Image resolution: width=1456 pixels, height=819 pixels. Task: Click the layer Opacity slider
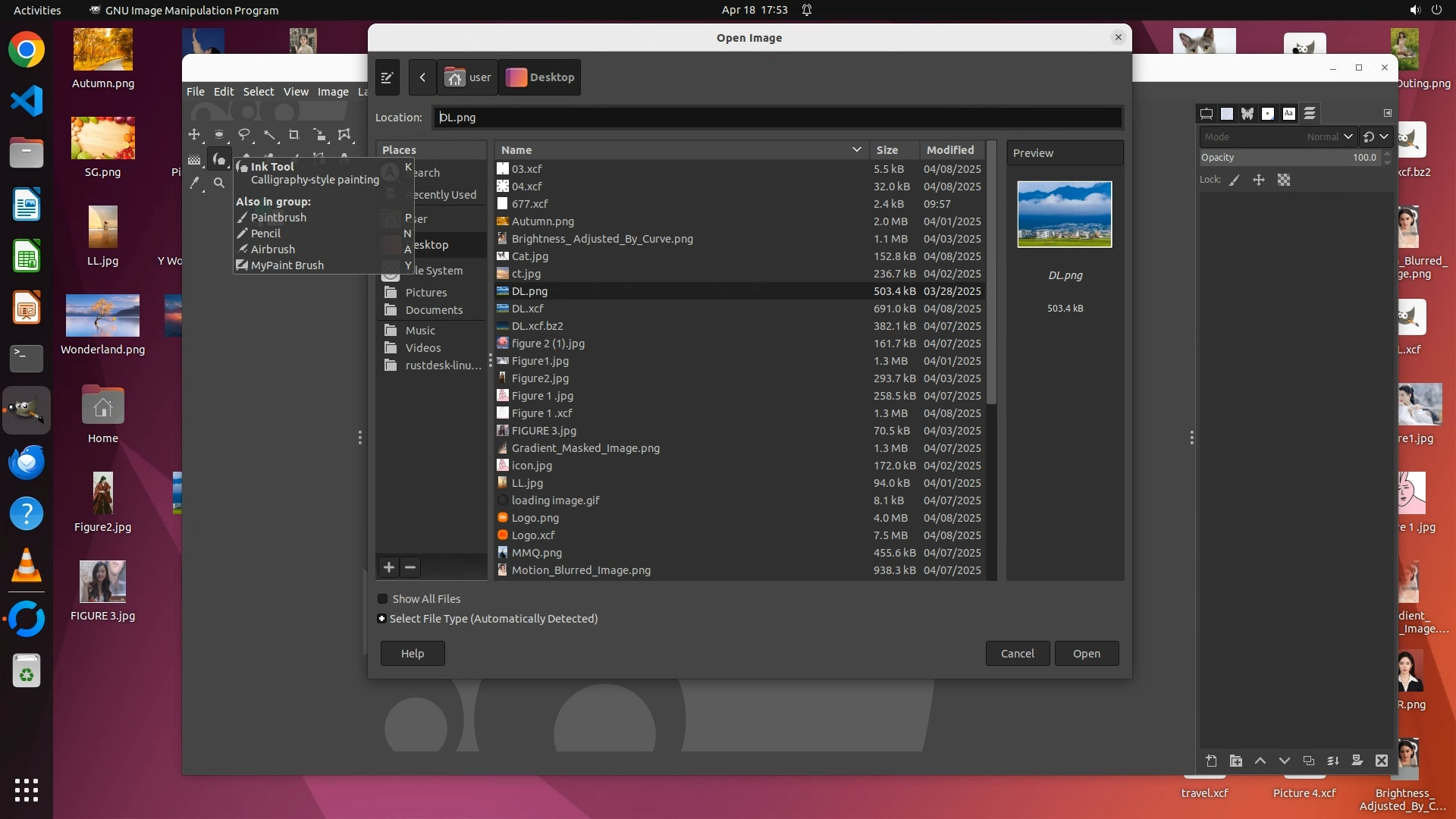(x=1289, y=158)
